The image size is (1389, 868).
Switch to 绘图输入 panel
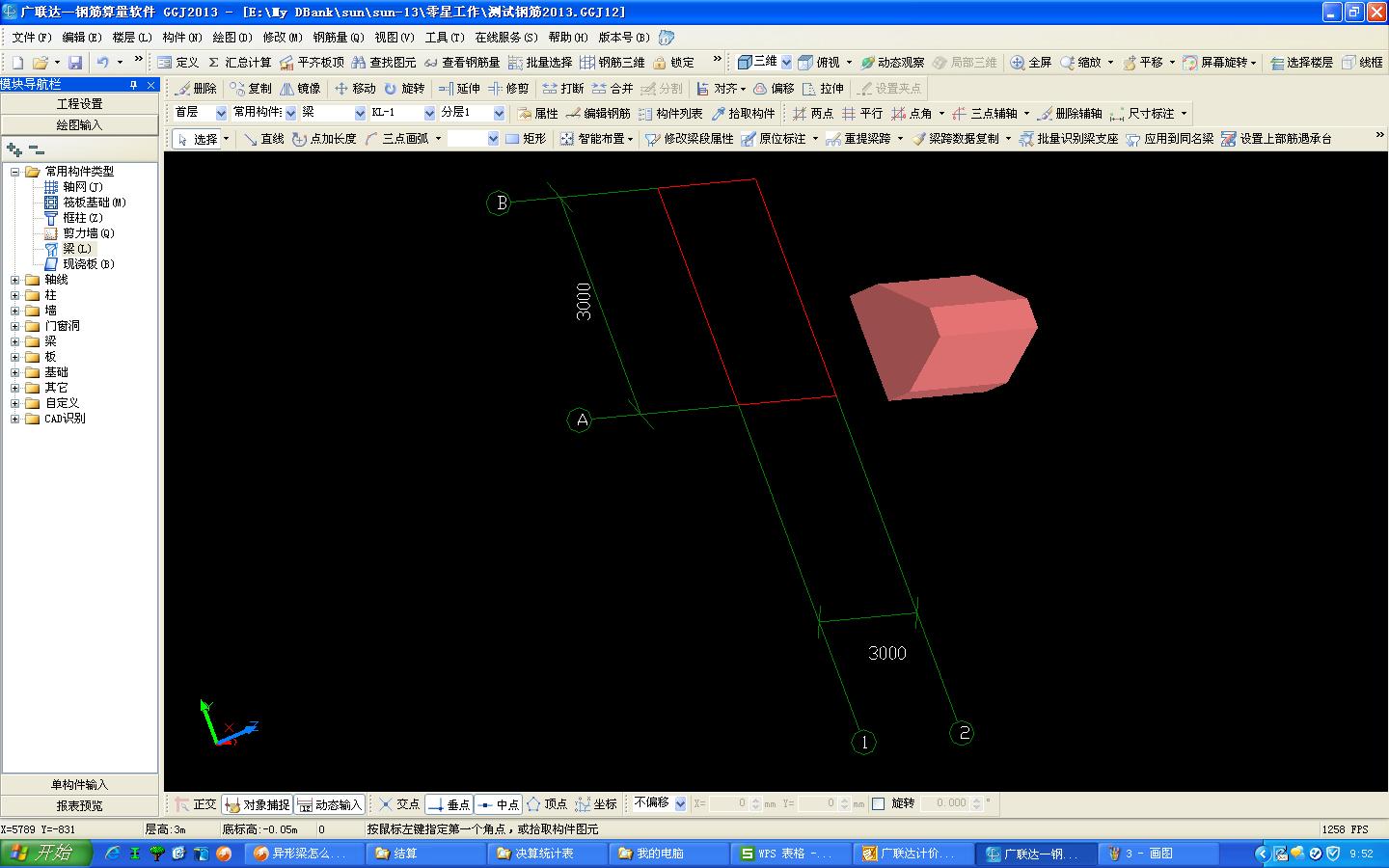(x=80, y=124)
